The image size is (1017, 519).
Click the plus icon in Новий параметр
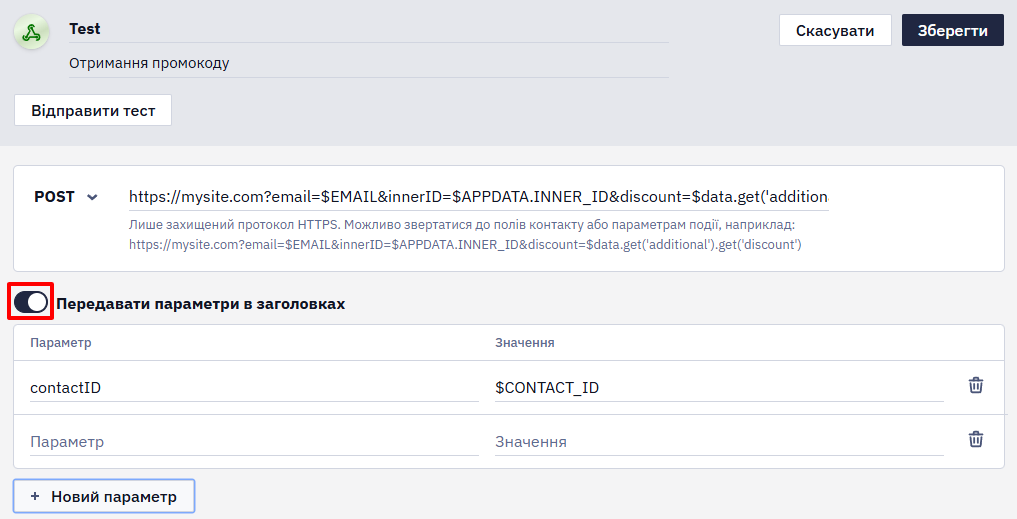click(35, 496)
